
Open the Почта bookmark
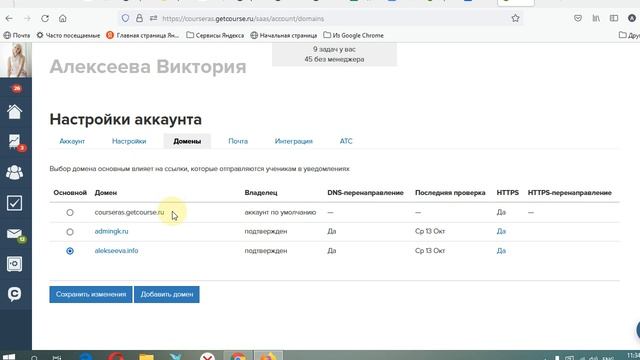pos(17,36)
